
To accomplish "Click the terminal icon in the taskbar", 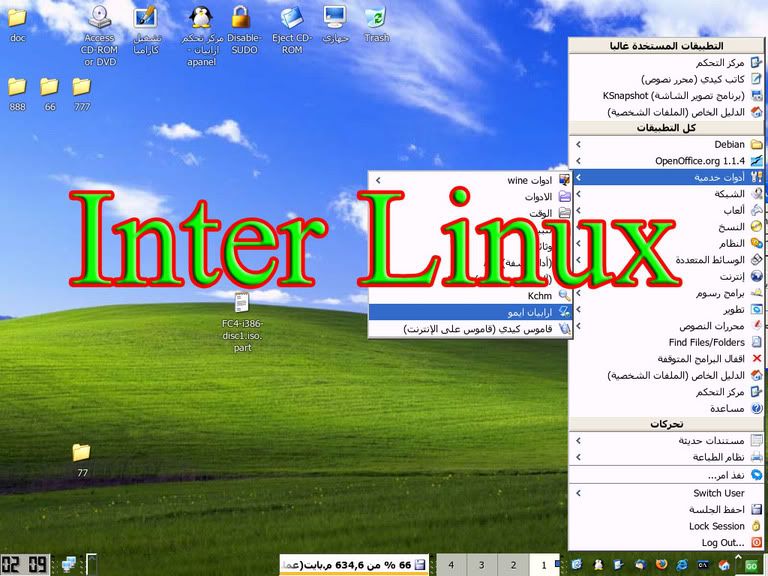I will (x=703, y=565).
